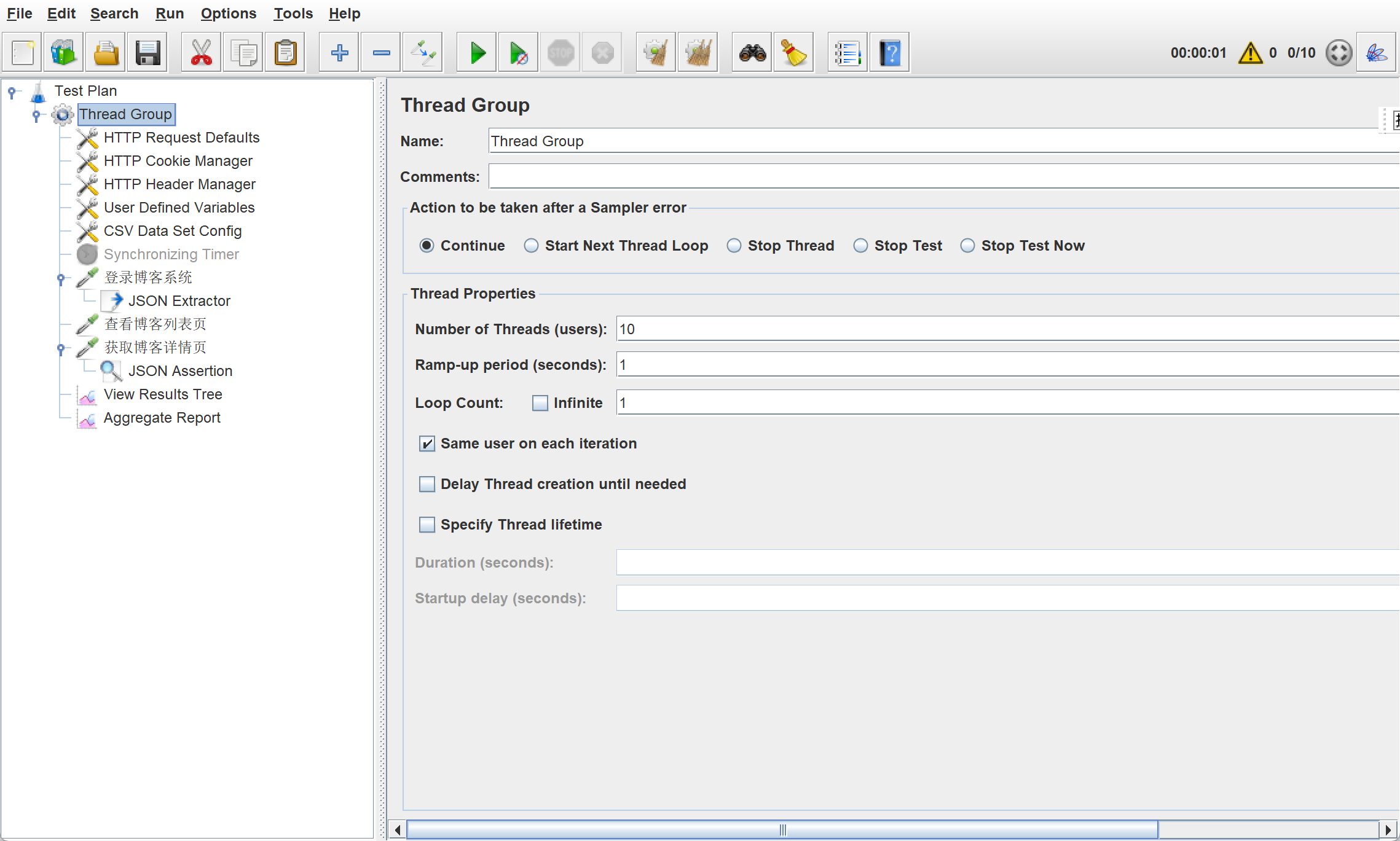Click Start no pauses button
Image resolution: width=1400 pixels, height=841 pixels.
click(518, 53)
